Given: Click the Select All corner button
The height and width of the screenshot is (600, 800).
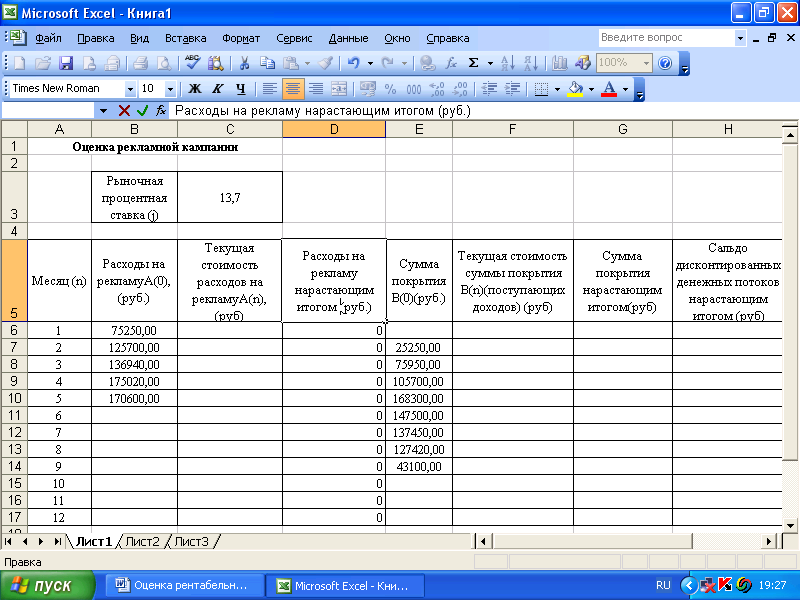Looking at the screenshot, I should [14, 129].
